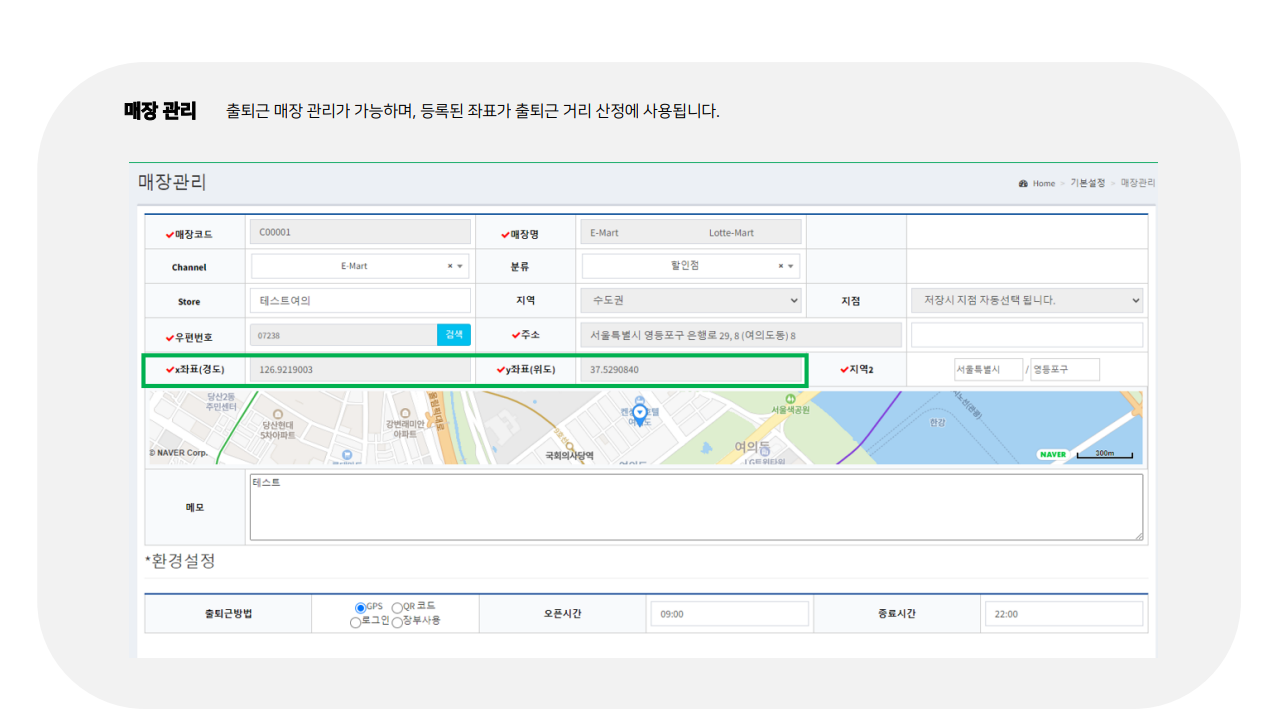This screenshot has height=720, width=1280.
Task: Open 기본설정 from the breadcrumb
Action: [x=1088, y=183]
